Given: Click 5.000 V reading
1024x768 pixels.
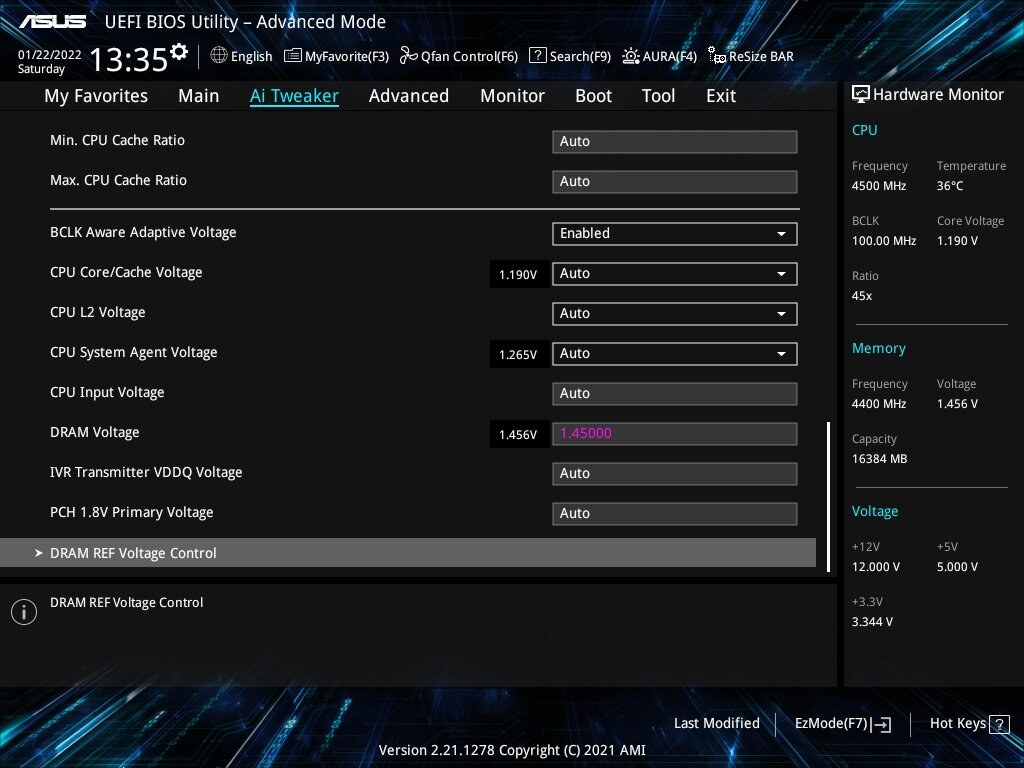Looking at the screenshot, I should [957, 567].
